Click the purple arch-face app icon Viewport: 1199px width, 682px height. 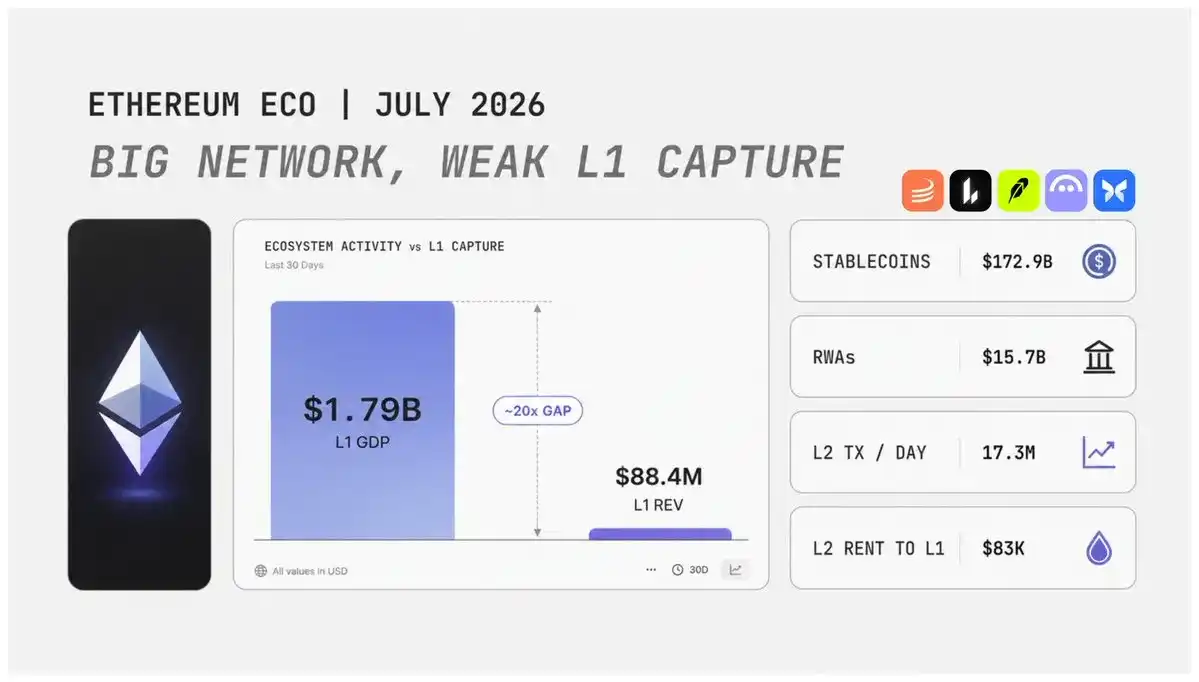(1066, 190)
